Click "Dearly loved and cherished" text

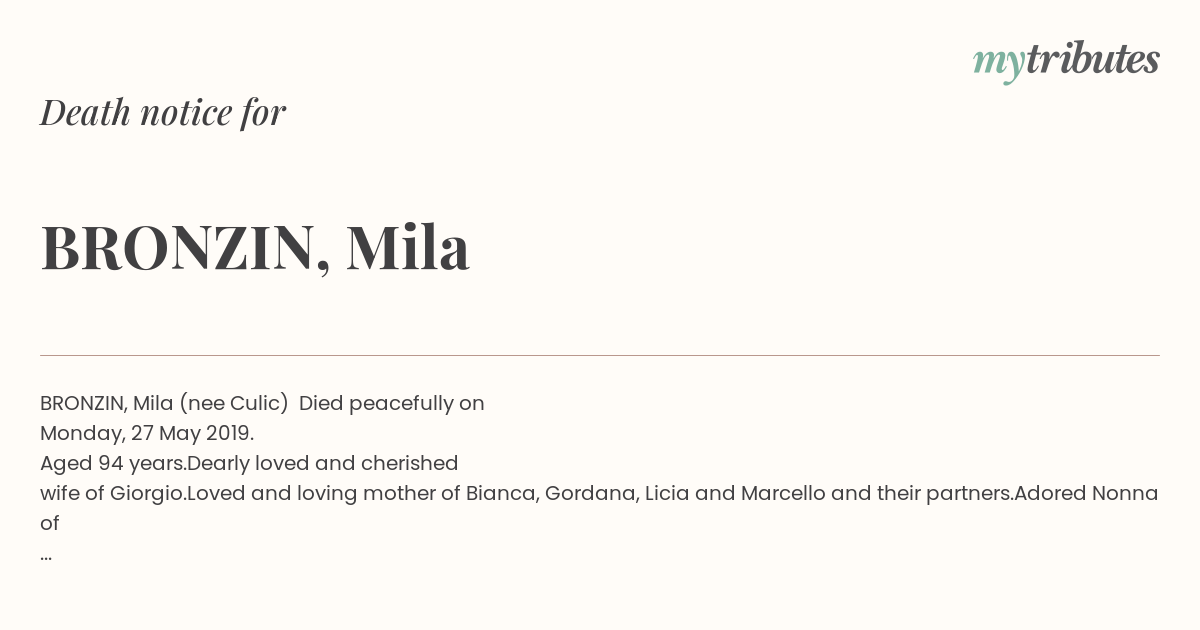[x=323, y=463]
